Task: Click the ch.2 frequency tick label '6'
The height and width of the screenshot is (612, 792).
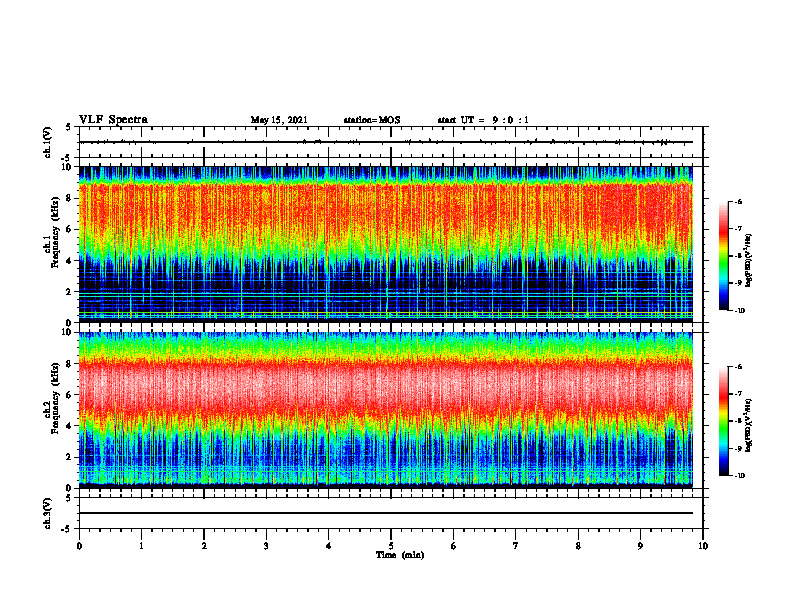Action: (x=70, y=394)
